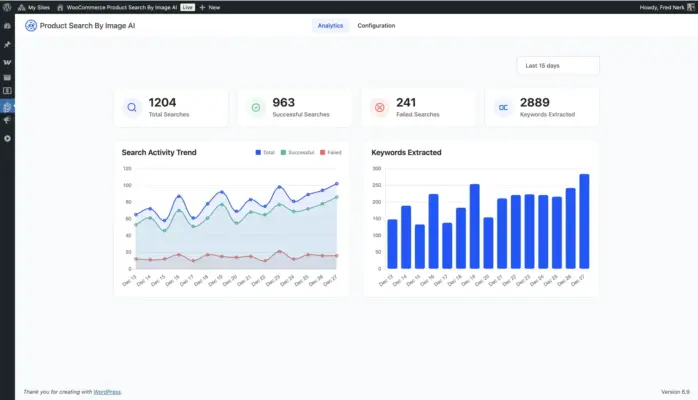
Task: Open the Posts pushpin sidebar icon
Action: (x=7, y=44)
